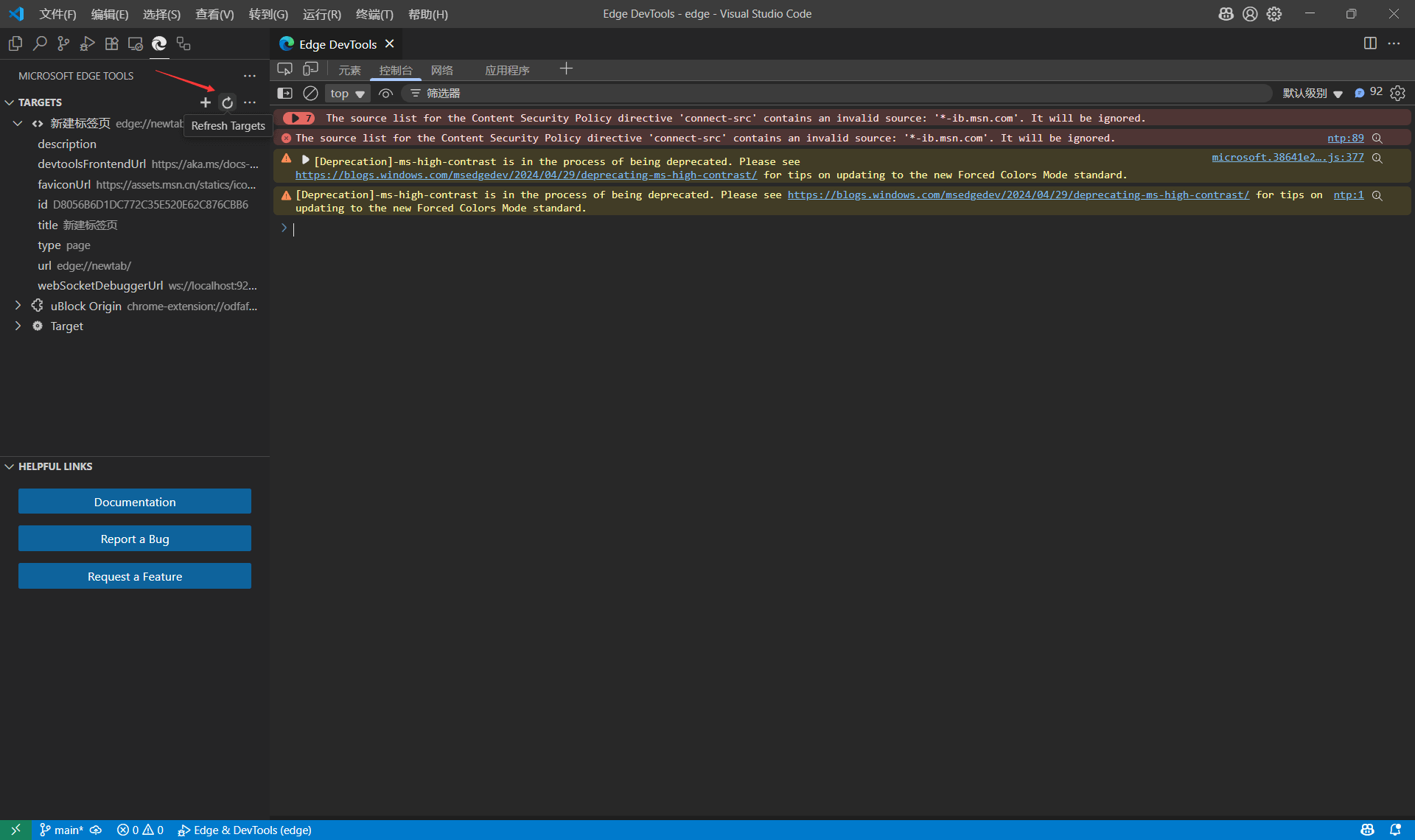Click the Add target plus icon
This screenshot has height=840, width=1415.
[206, 102]
